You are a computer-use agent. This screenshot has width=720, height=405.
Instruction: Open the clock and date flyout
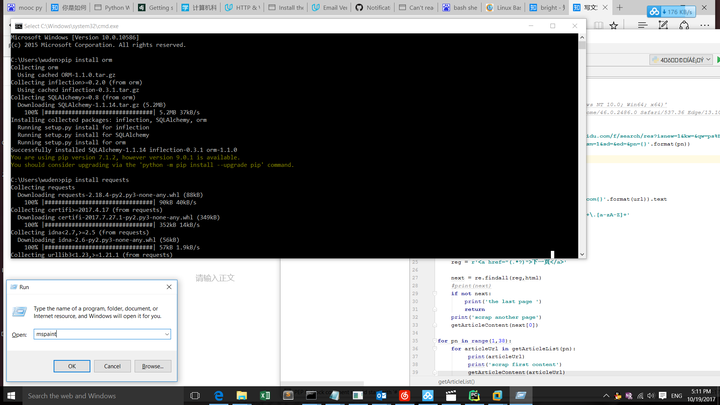[x=701, y=396]
